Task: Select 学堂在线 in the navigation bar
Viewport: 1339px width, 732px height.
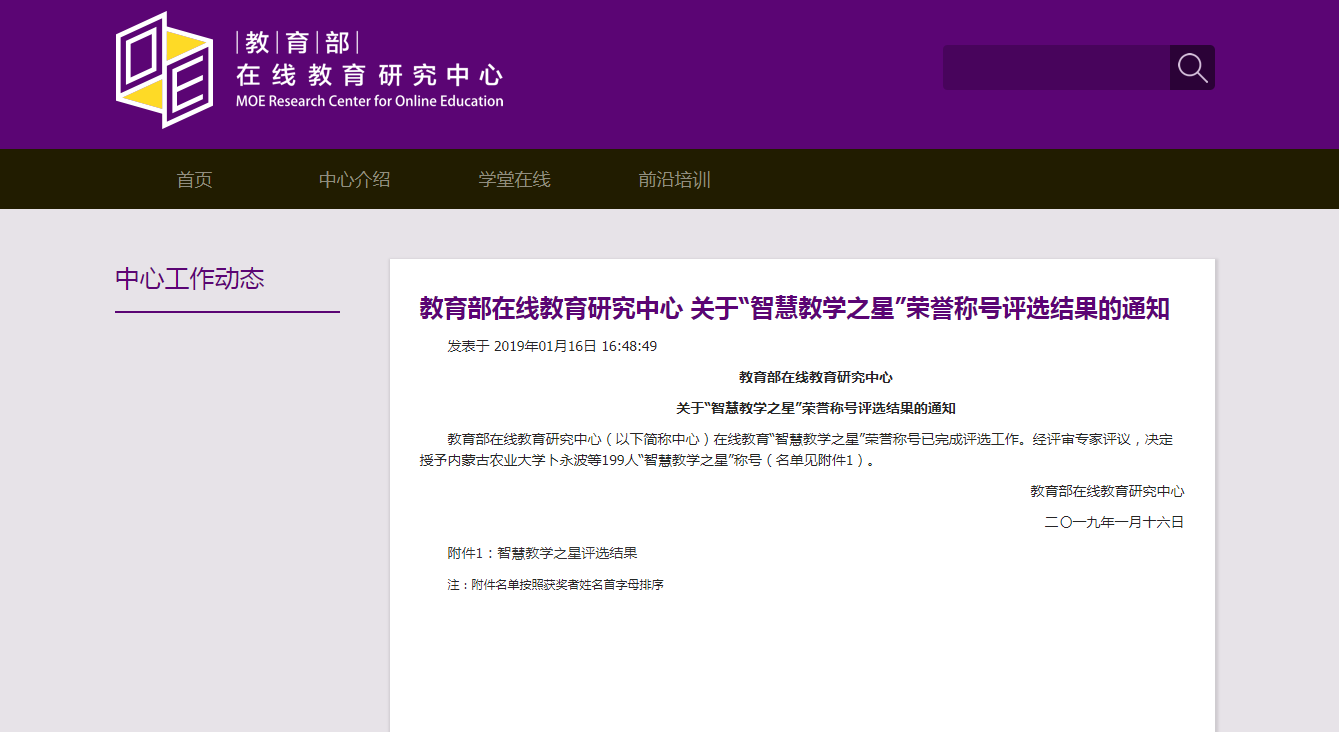Action: click(514, 180)
